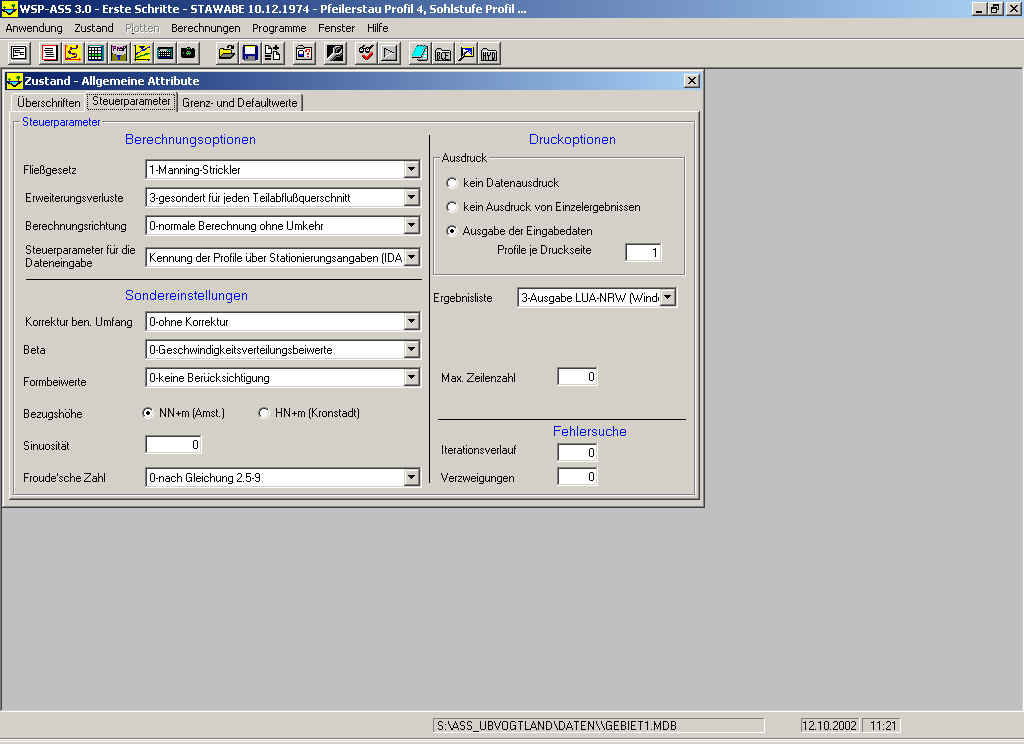Open the Korrektur ben. Umfang dropdown
This screenshot has width=1024, height=744.
(411, 321)
